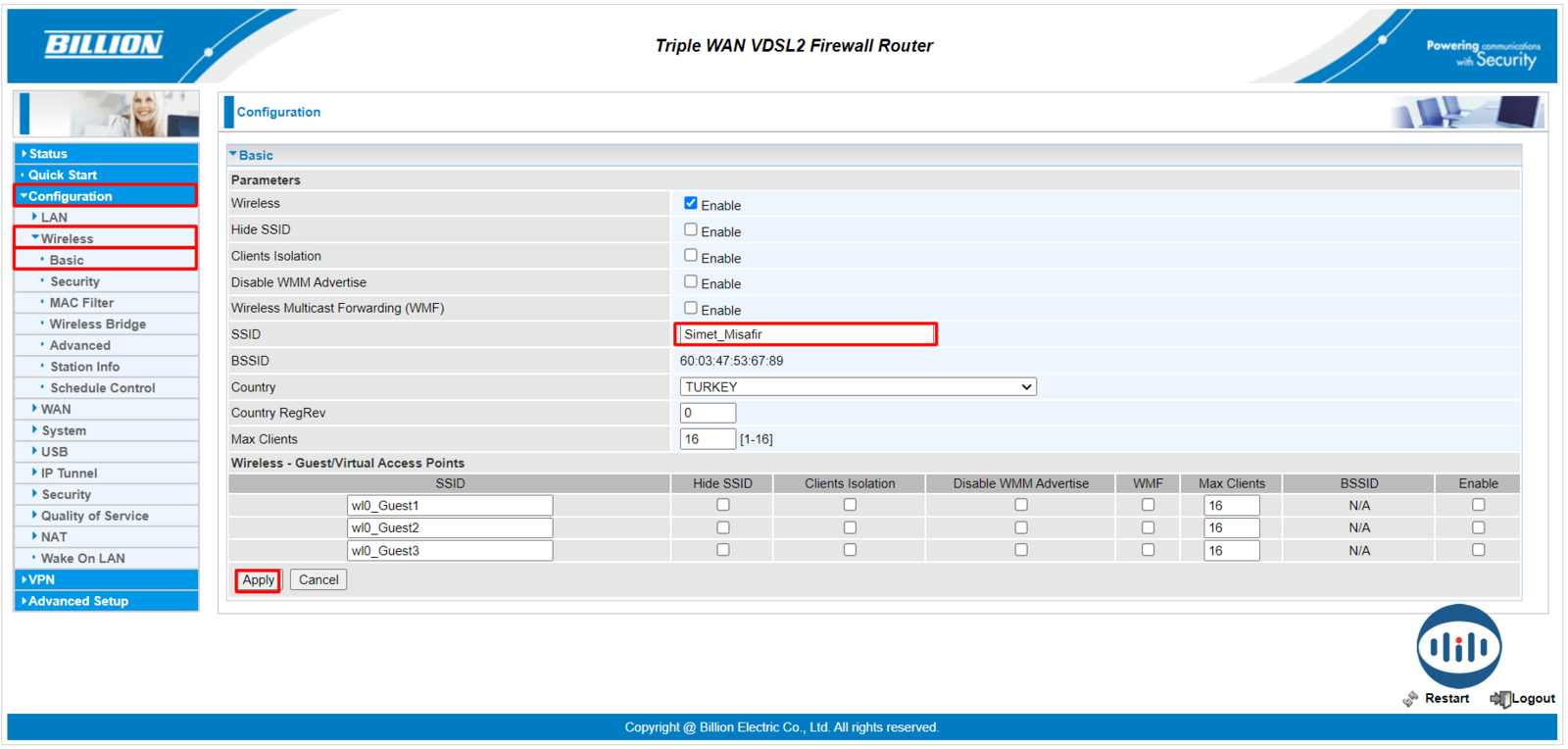This screenshot has width=1568, height=749.
Task: Open the Security page under Wireless
Action: 74,281
